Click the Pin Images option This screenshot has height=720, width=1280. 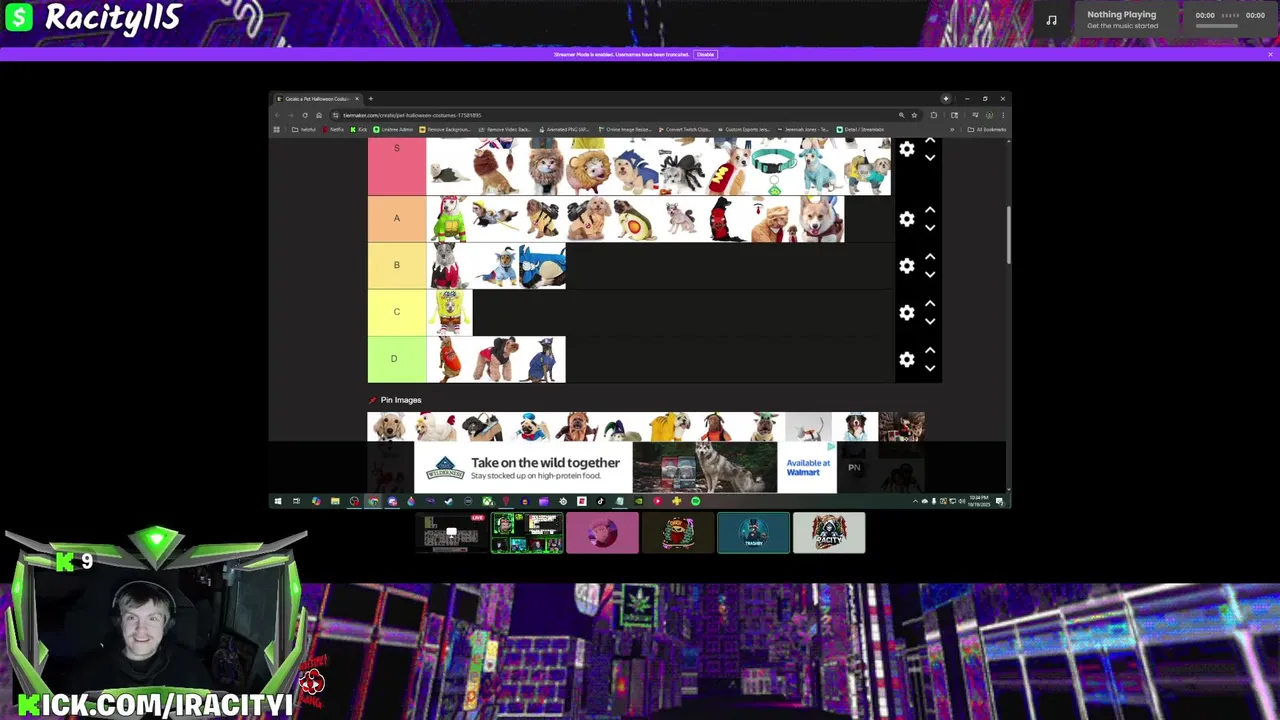coord(395,400)
